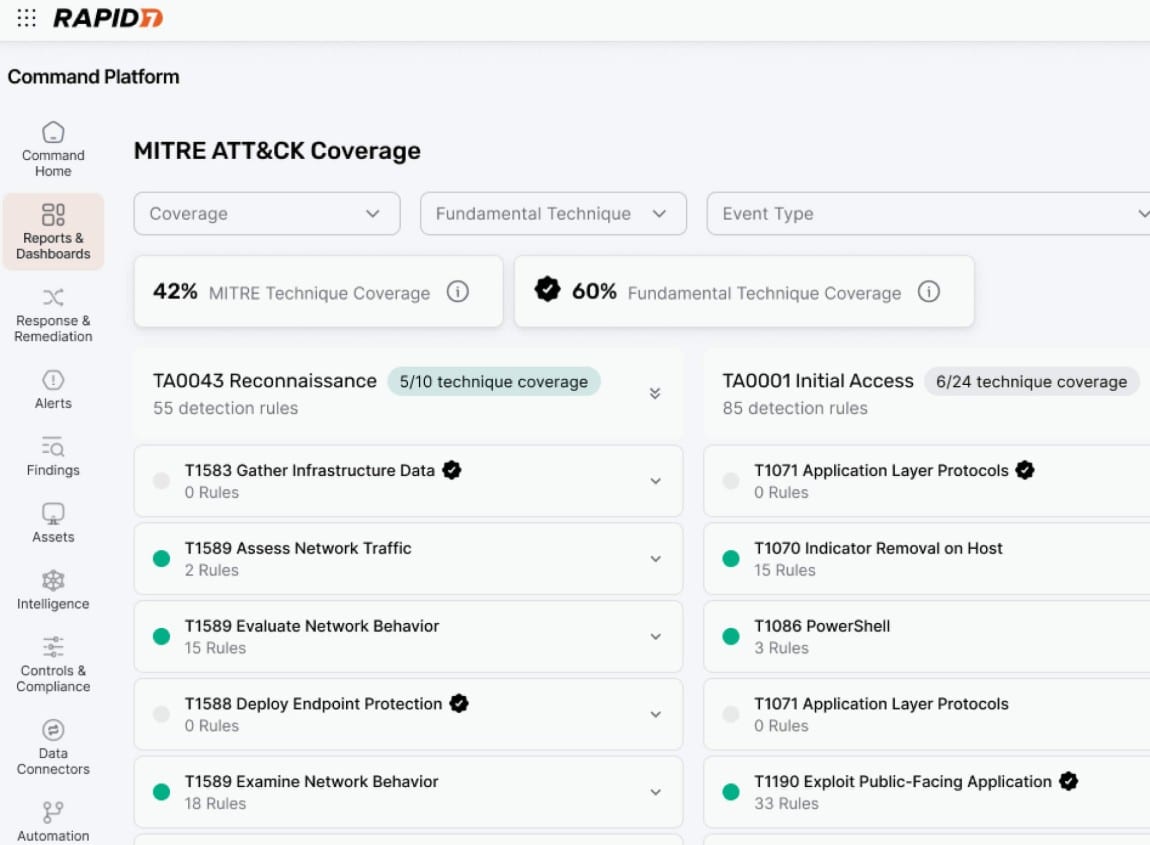The width and height of the screenshot is (1150, 845).
Task: Click status dot for T1086 PowerShell
Action: pos(730,637)
